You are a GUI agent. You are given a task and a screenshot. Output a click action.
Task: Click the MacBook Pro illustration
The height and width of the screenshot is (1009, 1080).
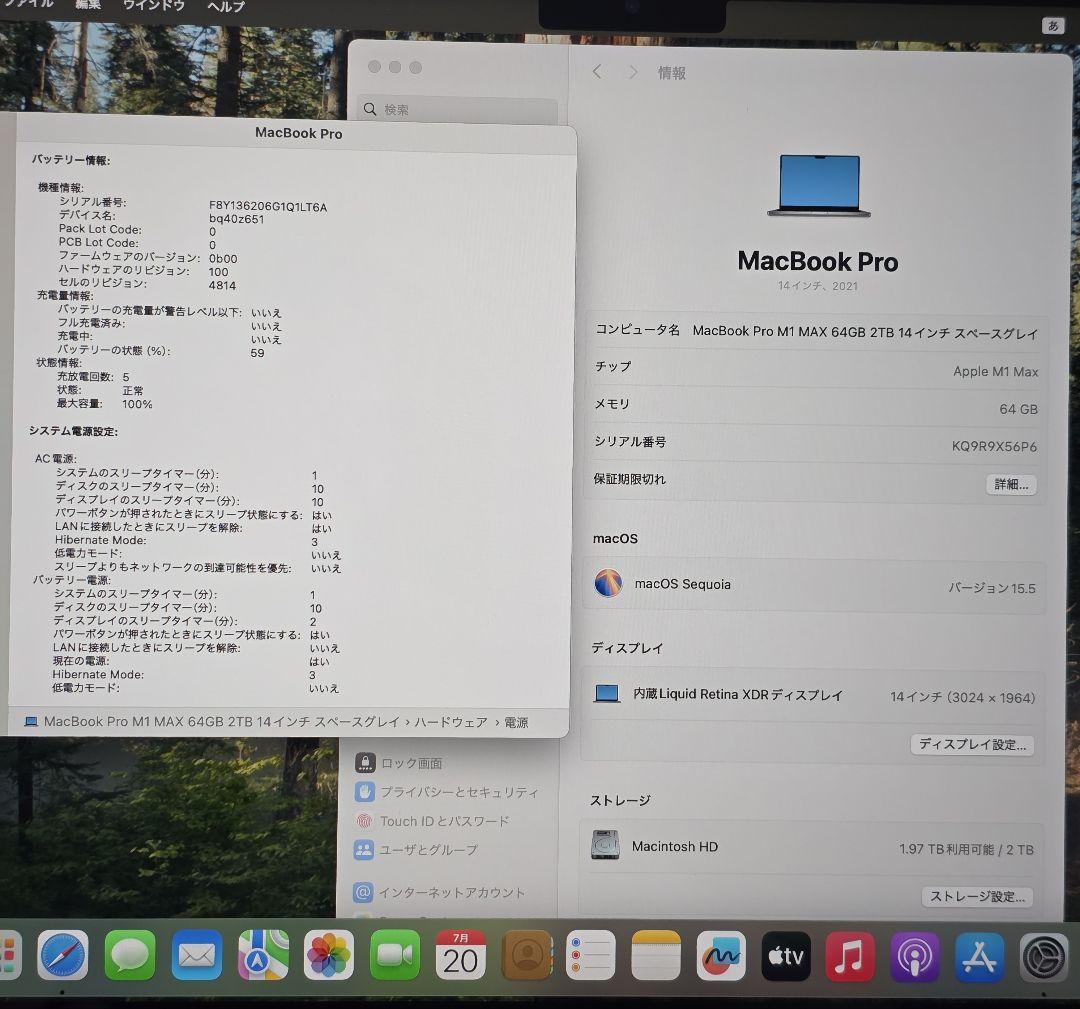819,187
